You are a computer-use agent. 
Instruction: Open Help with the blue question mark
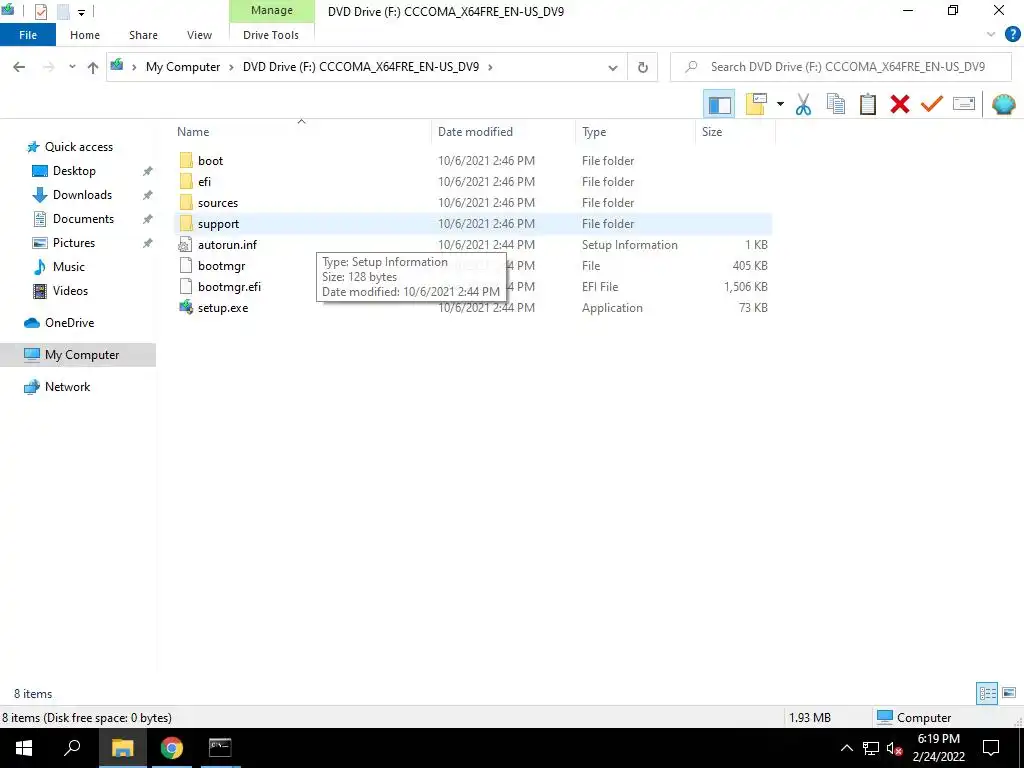point(1012,35)
